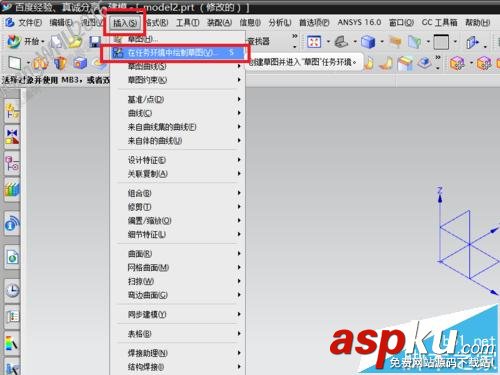This screenshot has width=500, height=375.
Task: Expand the 曲线(C) submenu
Action: [x=177, y=113]
